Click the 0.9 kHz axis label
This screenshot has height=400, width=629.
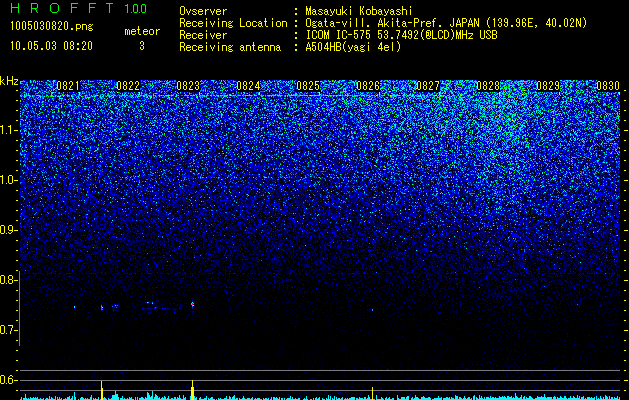coord(9,230)
